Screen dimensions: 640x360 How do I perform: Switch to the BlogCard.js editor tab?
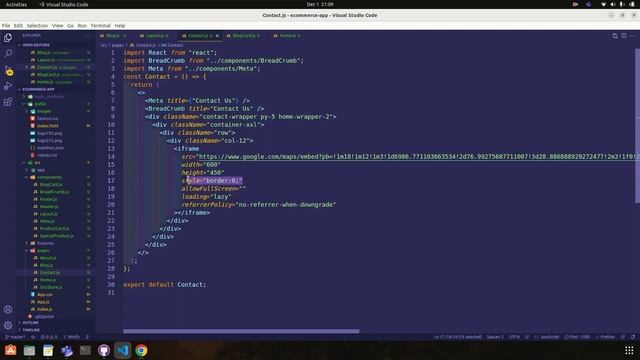[x=244, y=36]
